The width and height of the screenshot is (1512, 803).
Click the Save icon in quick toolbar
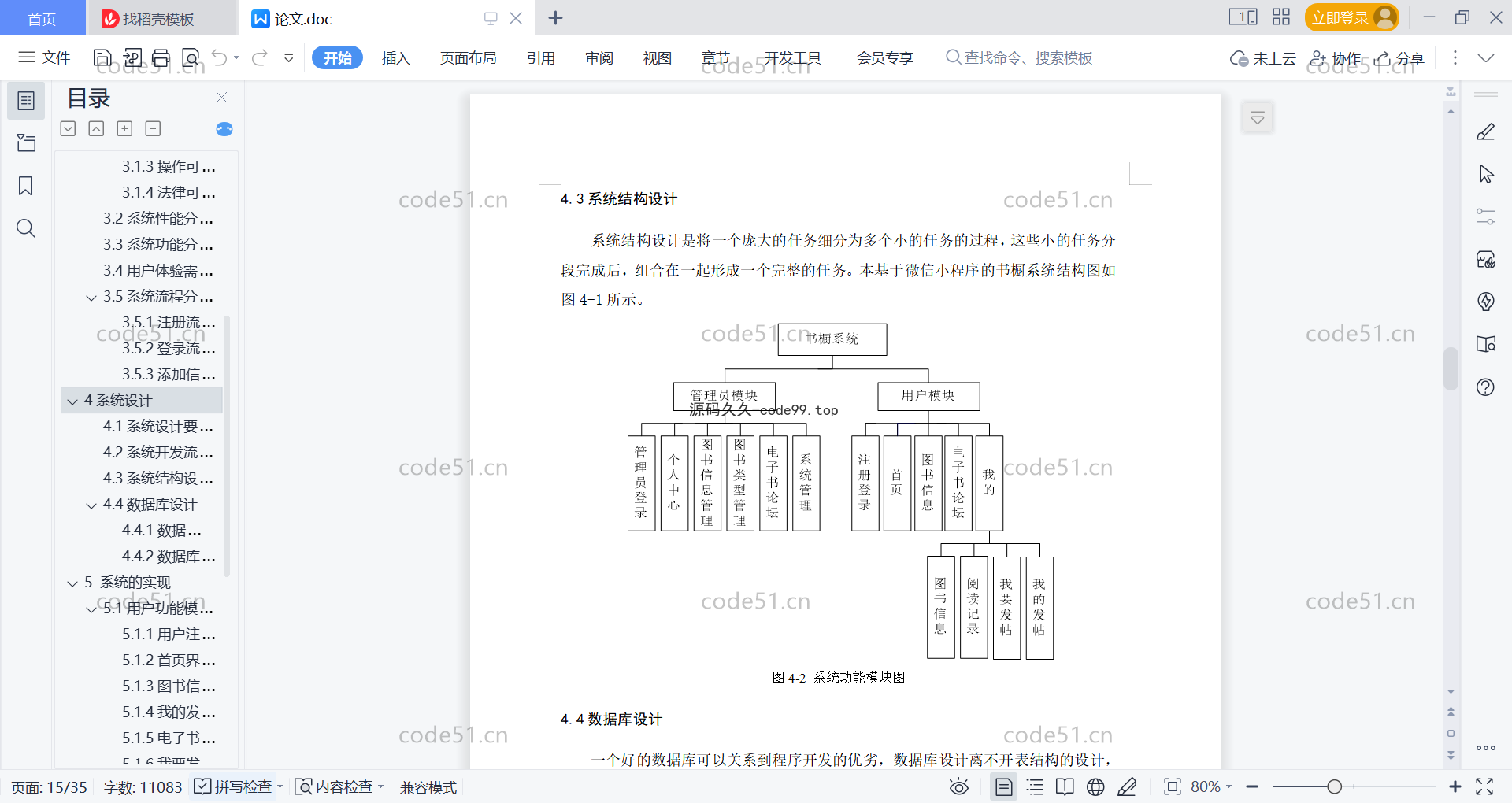click(x=102, y=57)
